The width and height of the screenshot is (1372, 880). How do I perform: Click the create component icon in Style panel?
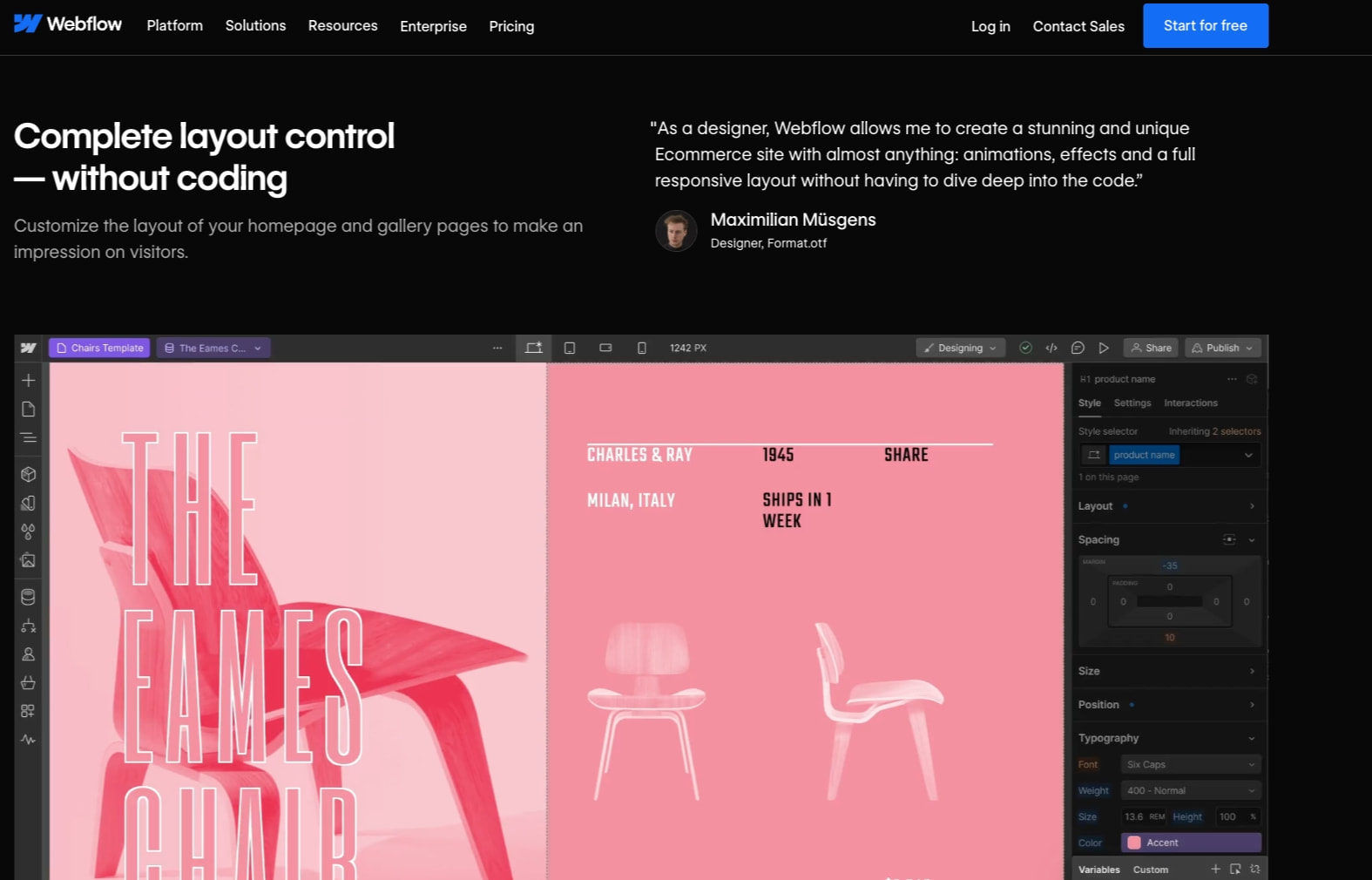[x=1252, y=379]
